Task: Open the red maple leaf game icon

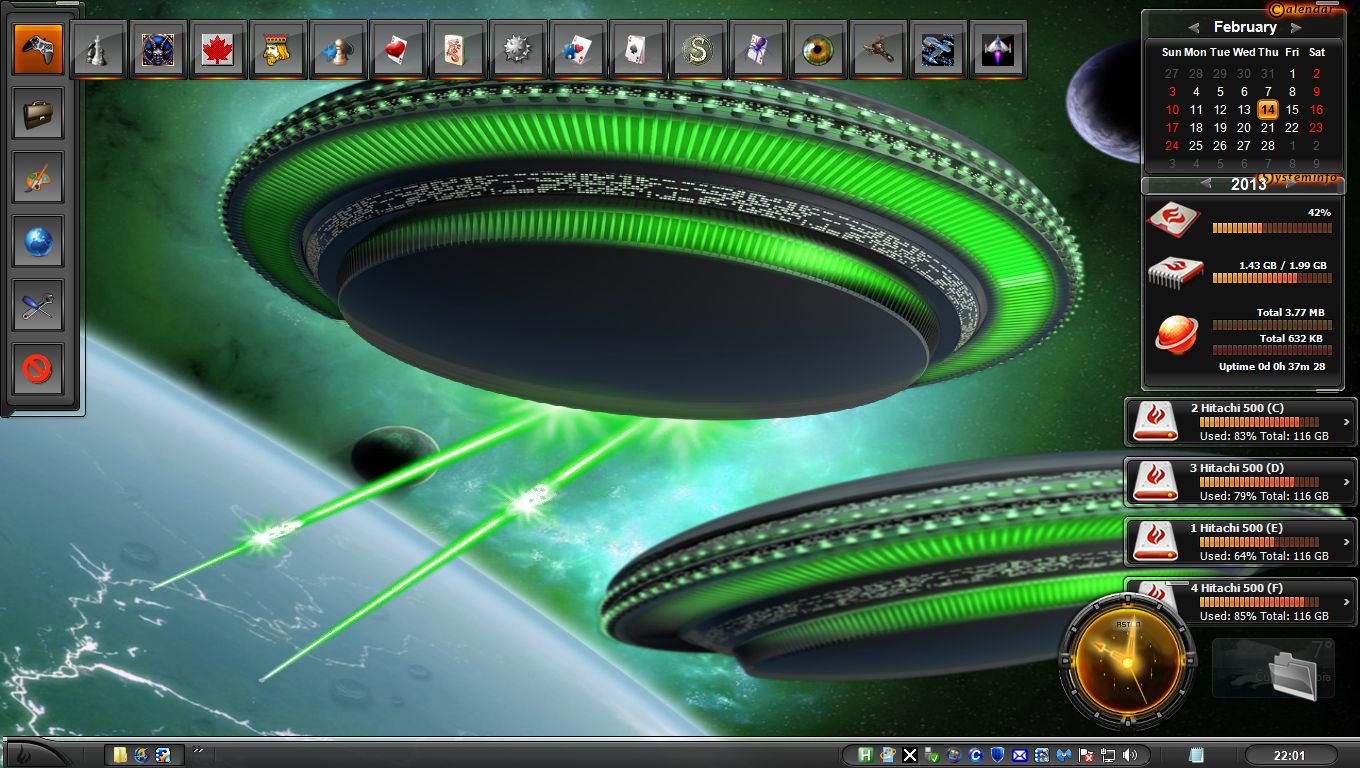Action: coord(218,50)
